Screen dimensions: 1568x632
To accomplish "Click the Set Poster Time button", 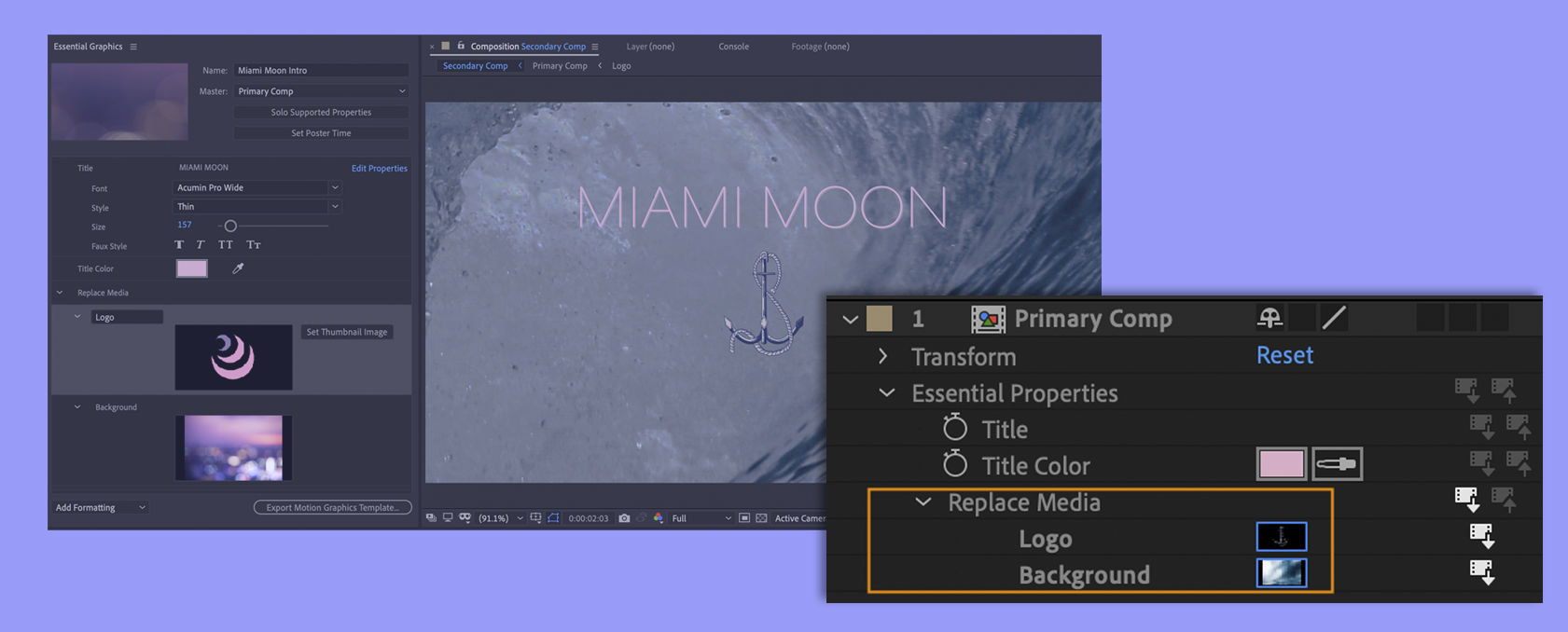I will [x=321, y=133].
